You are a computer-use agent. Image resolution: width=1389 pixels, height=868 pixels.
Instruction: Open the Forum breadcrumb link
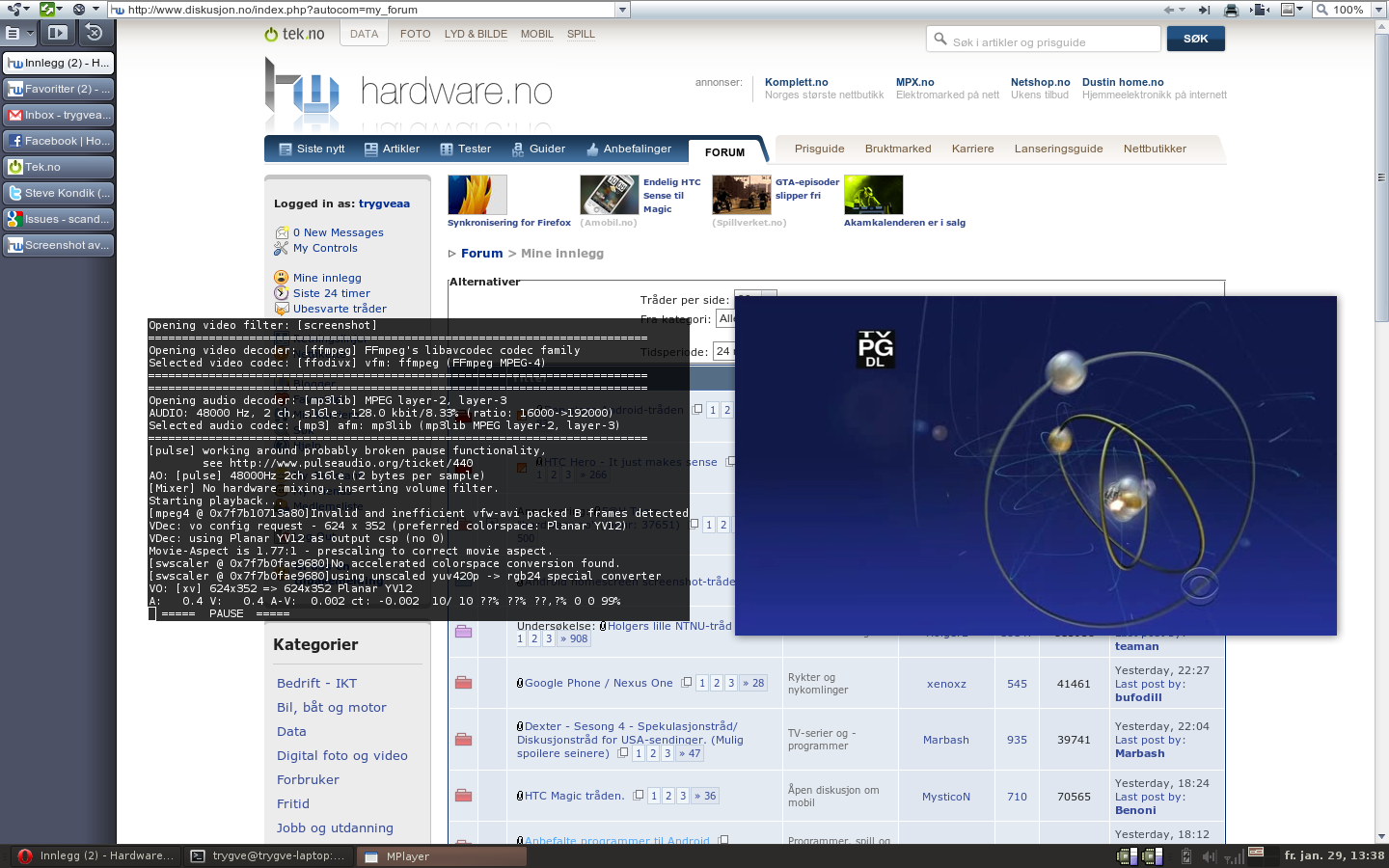[x=481, y=253]
